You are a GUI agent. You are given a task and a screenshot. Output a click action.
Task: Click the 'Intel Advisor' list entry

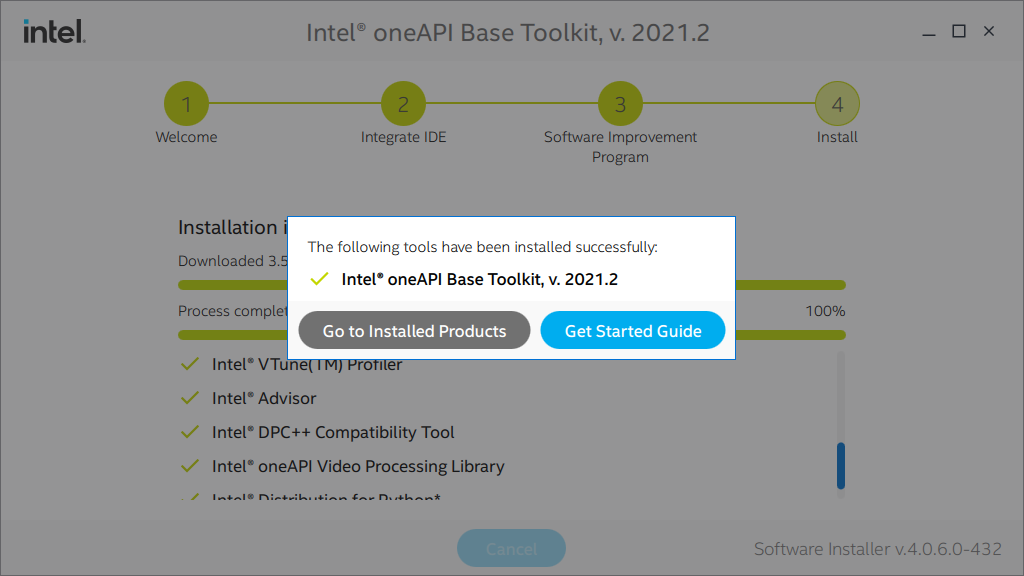pos(264,398)
